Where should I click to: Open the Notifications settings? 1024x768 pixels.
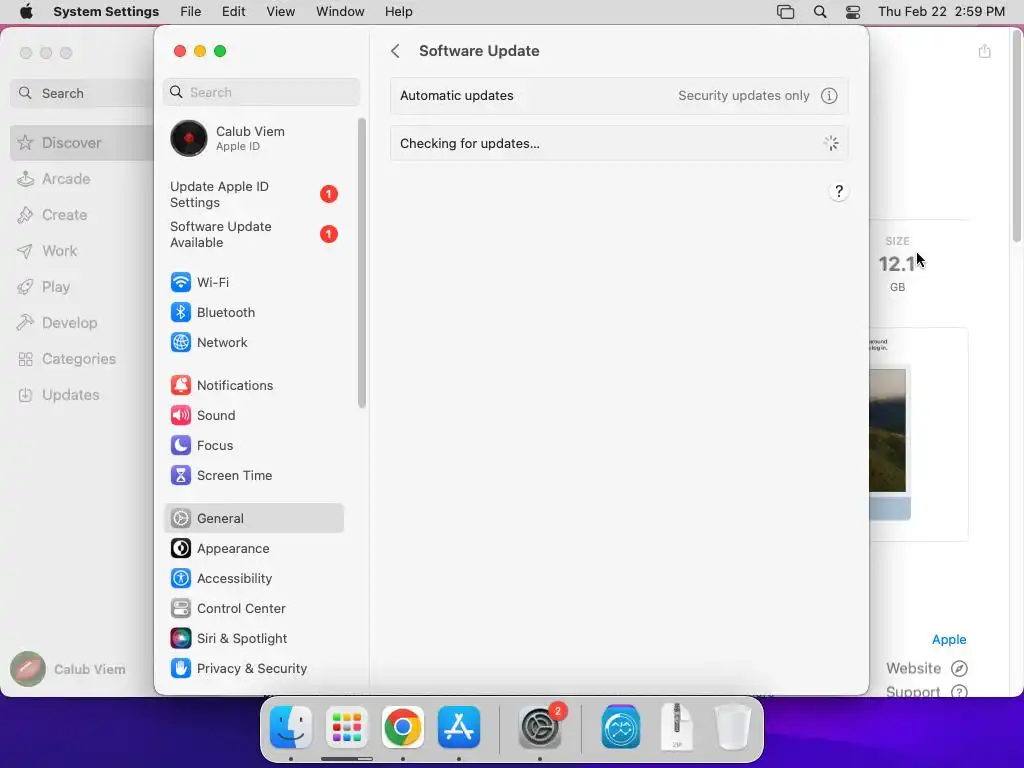[x=253, y=385]
